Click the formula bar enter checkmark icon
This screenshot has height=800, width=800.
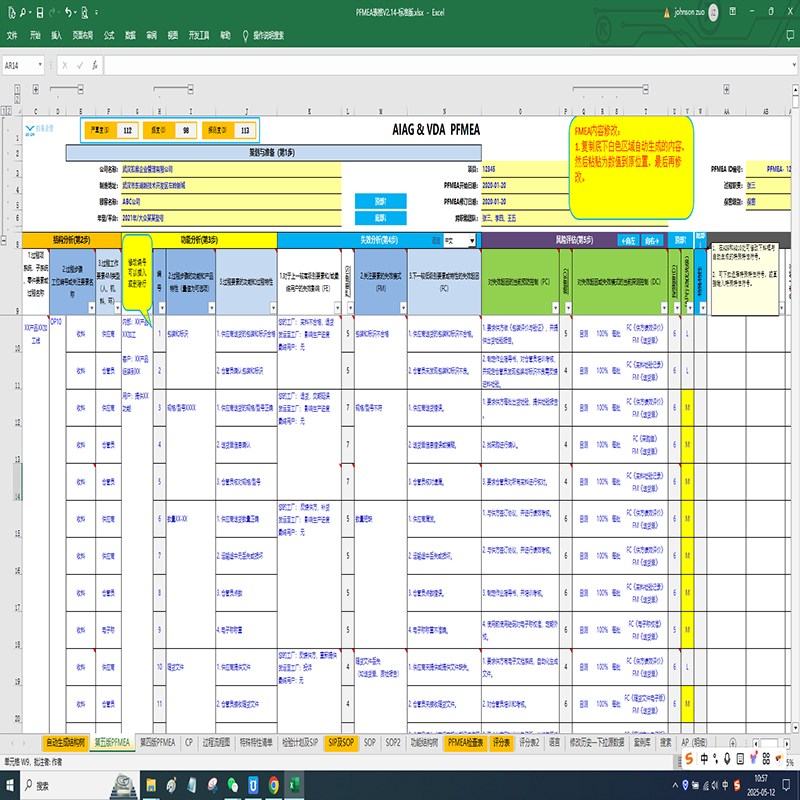pos(80,65)
